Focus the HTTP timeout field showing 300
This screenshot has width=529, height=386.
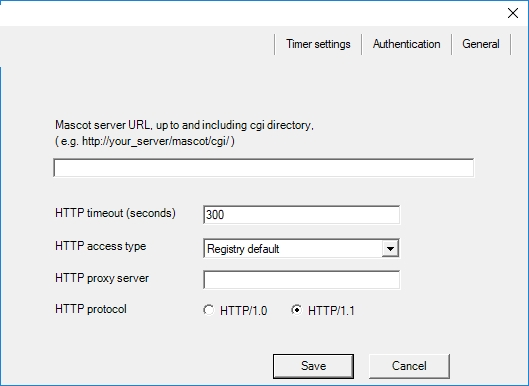[x=302, y=215]
